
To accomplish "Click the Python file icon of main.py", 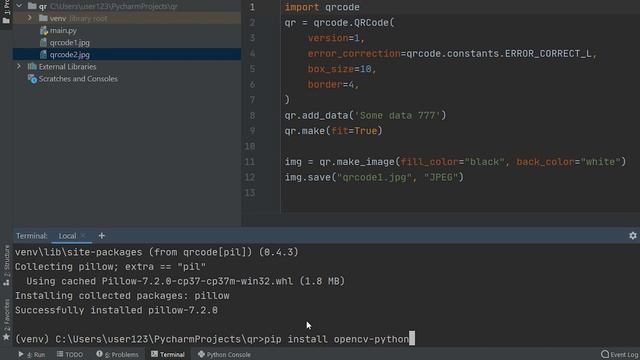I will (44, 30).
